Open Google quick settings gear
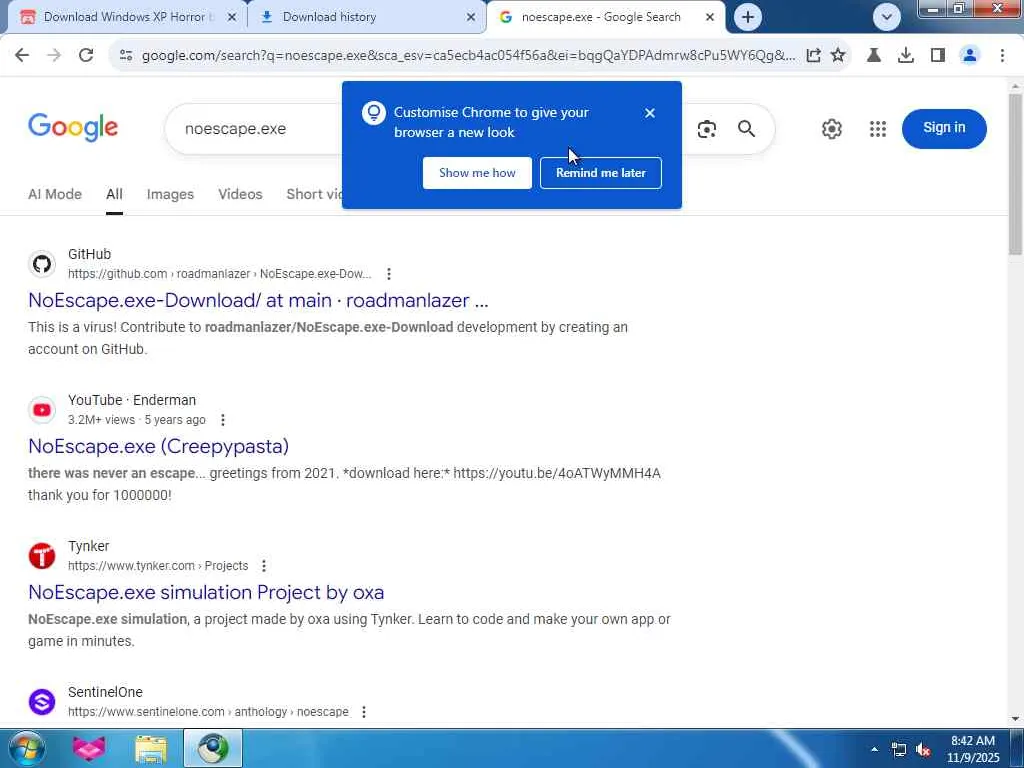Screen dimensions: 1024x768 (831, 129)
